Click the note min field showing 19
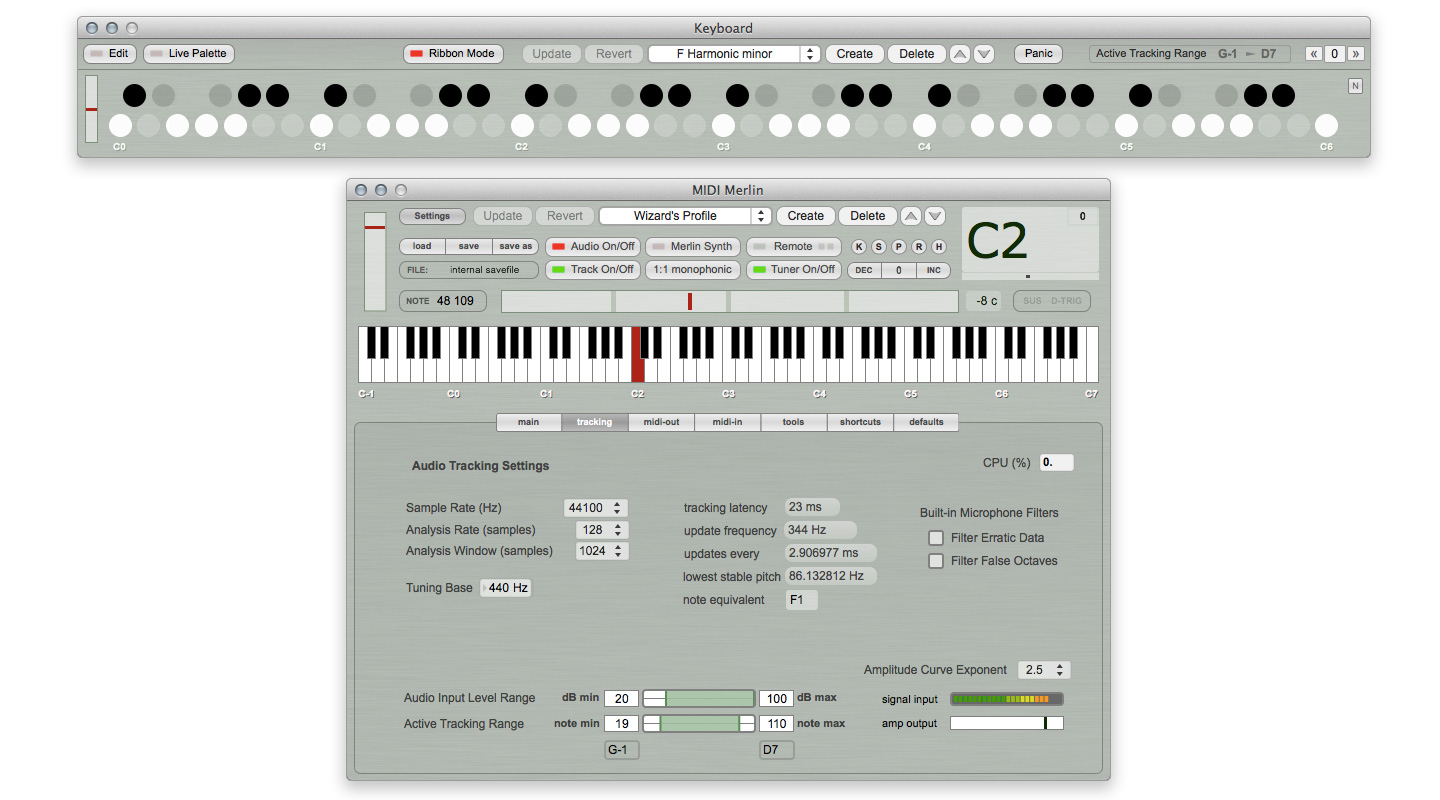This screenshot has width=1440, height=800. (621, 723)
